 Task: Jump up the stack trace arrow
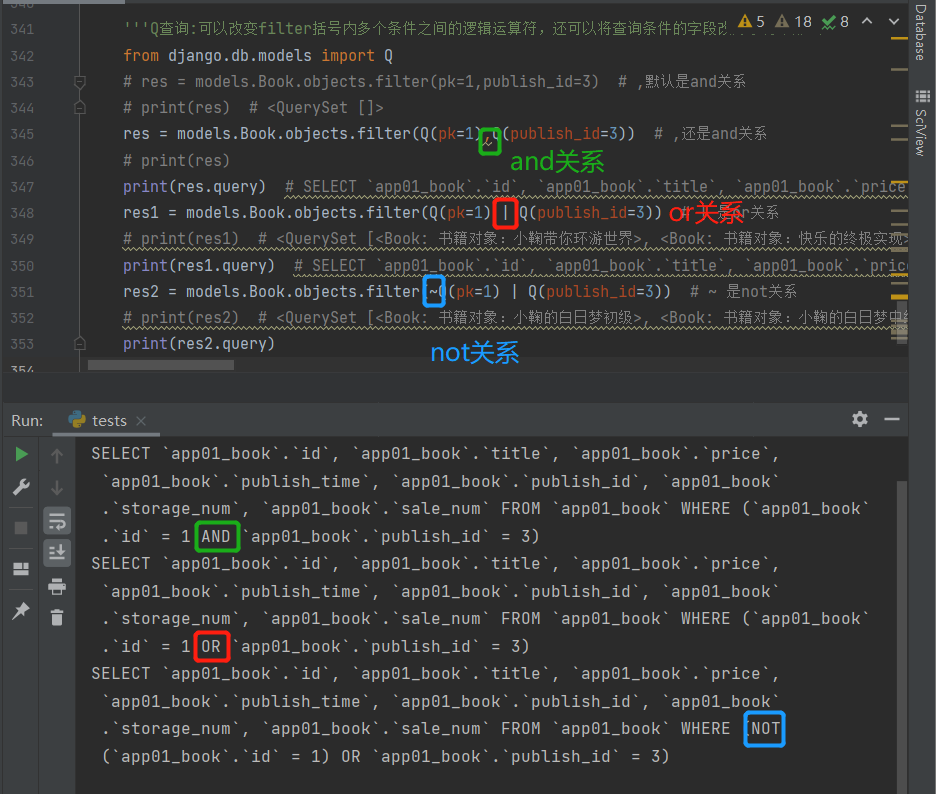57,456
